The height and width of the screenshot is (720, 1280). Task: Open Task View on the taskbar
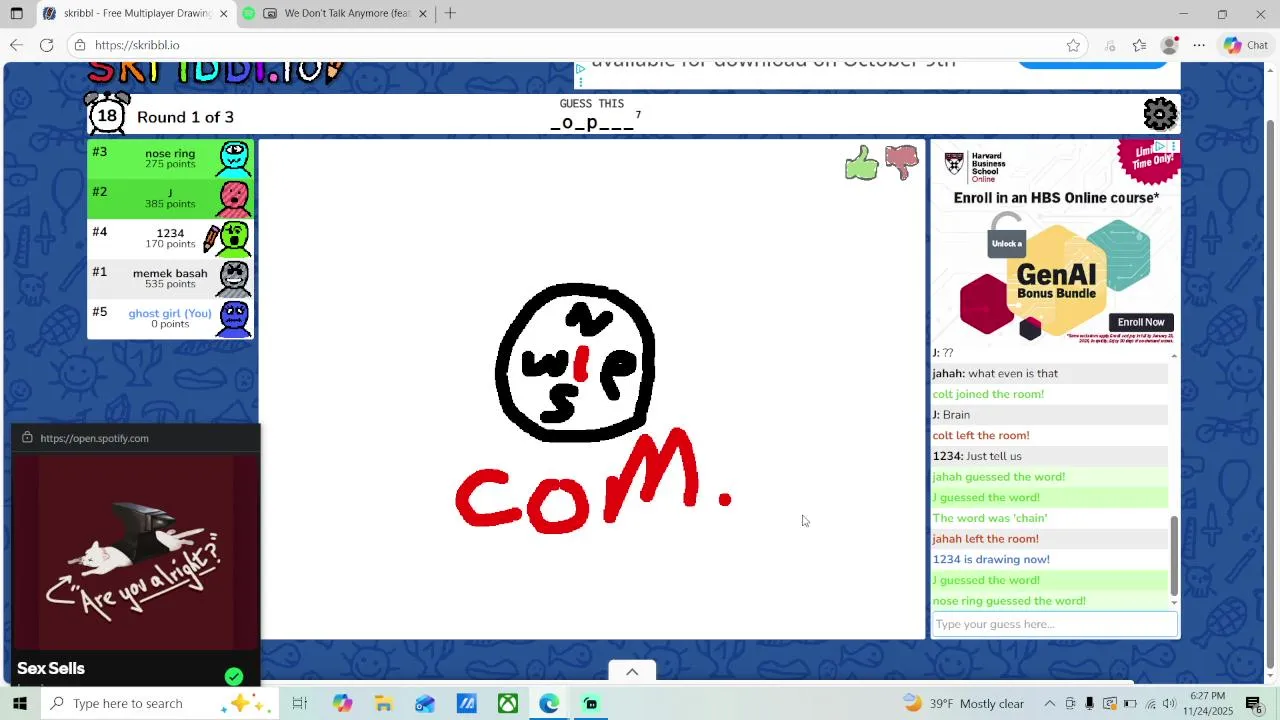(x=299, y=704)
